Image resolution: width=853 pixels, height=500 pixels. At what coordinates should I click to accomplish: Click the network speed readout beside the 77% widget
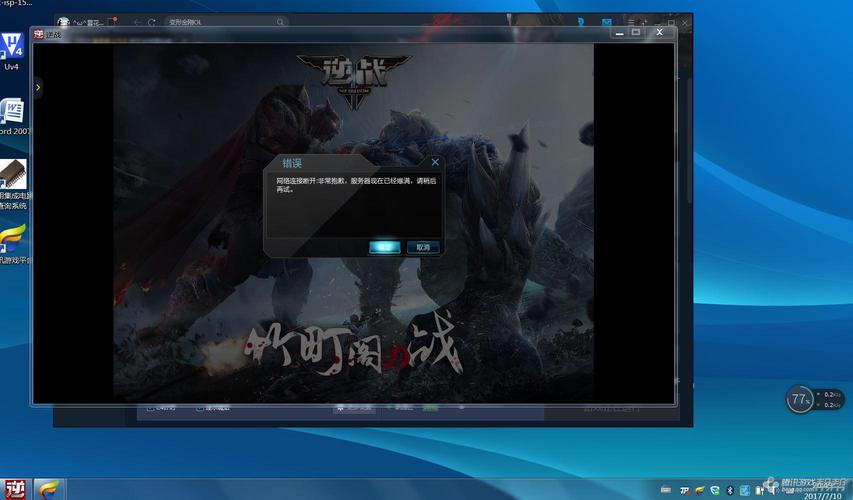tap(831, 399)
